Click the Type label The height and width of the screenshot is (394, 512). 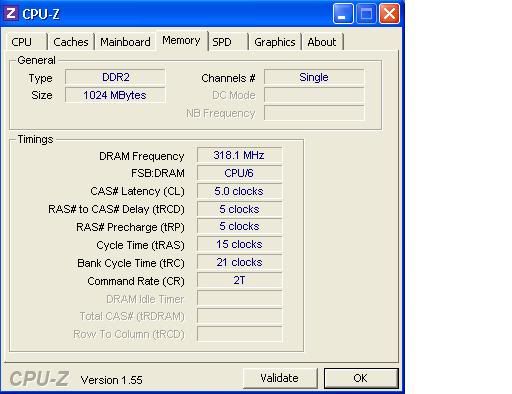click(41, 78)
